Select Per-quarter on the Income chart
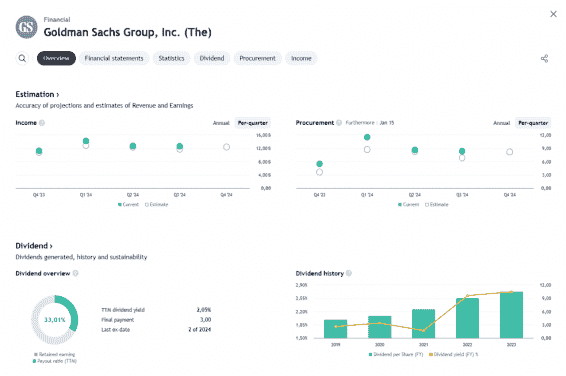 [x=253, y=123]
